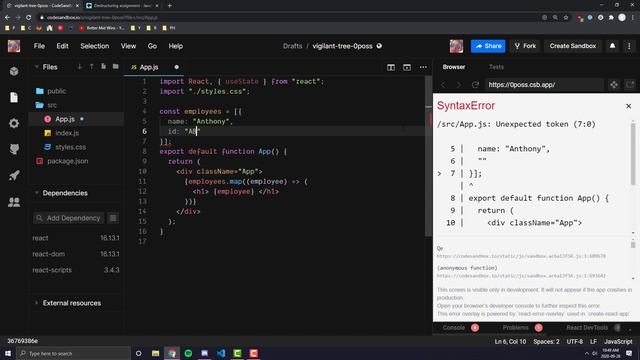Click the new folder icon in Files header
The height and width of the screenshot is (360, 640).
(116, 67)
